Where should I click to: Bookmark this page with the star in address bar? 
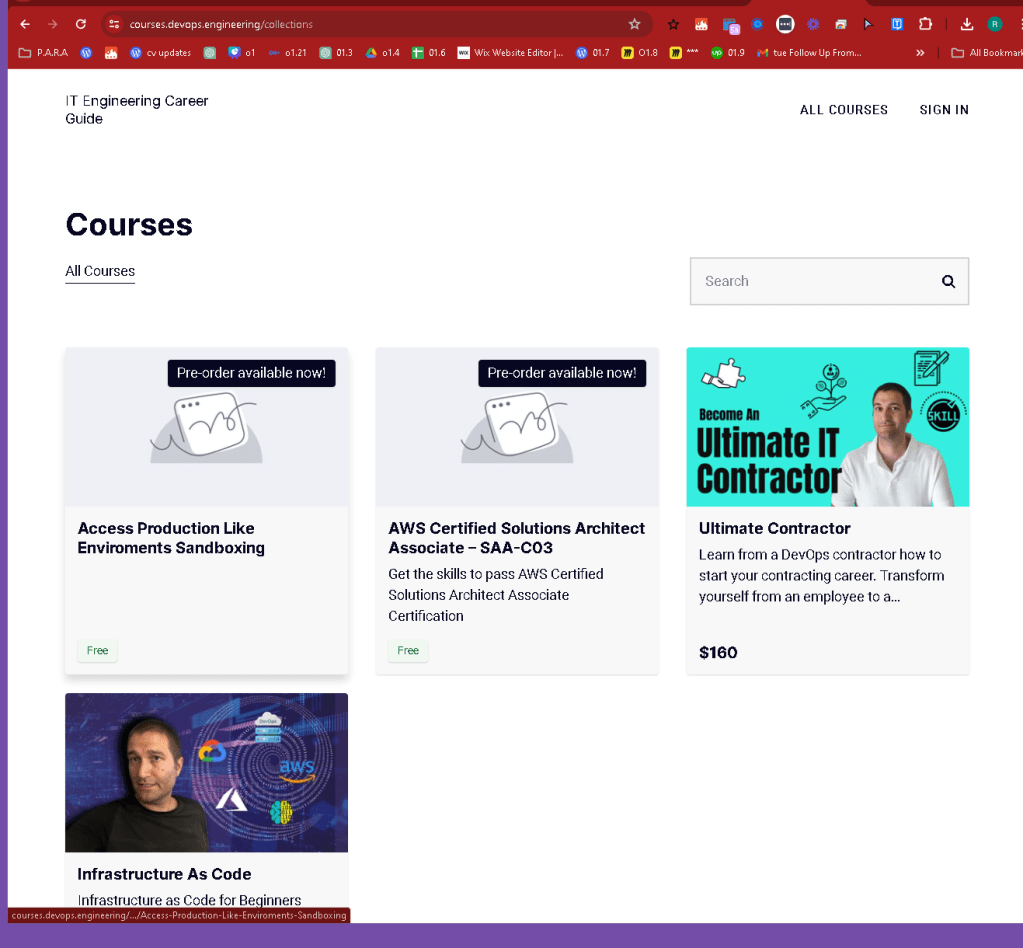point(634,24)
